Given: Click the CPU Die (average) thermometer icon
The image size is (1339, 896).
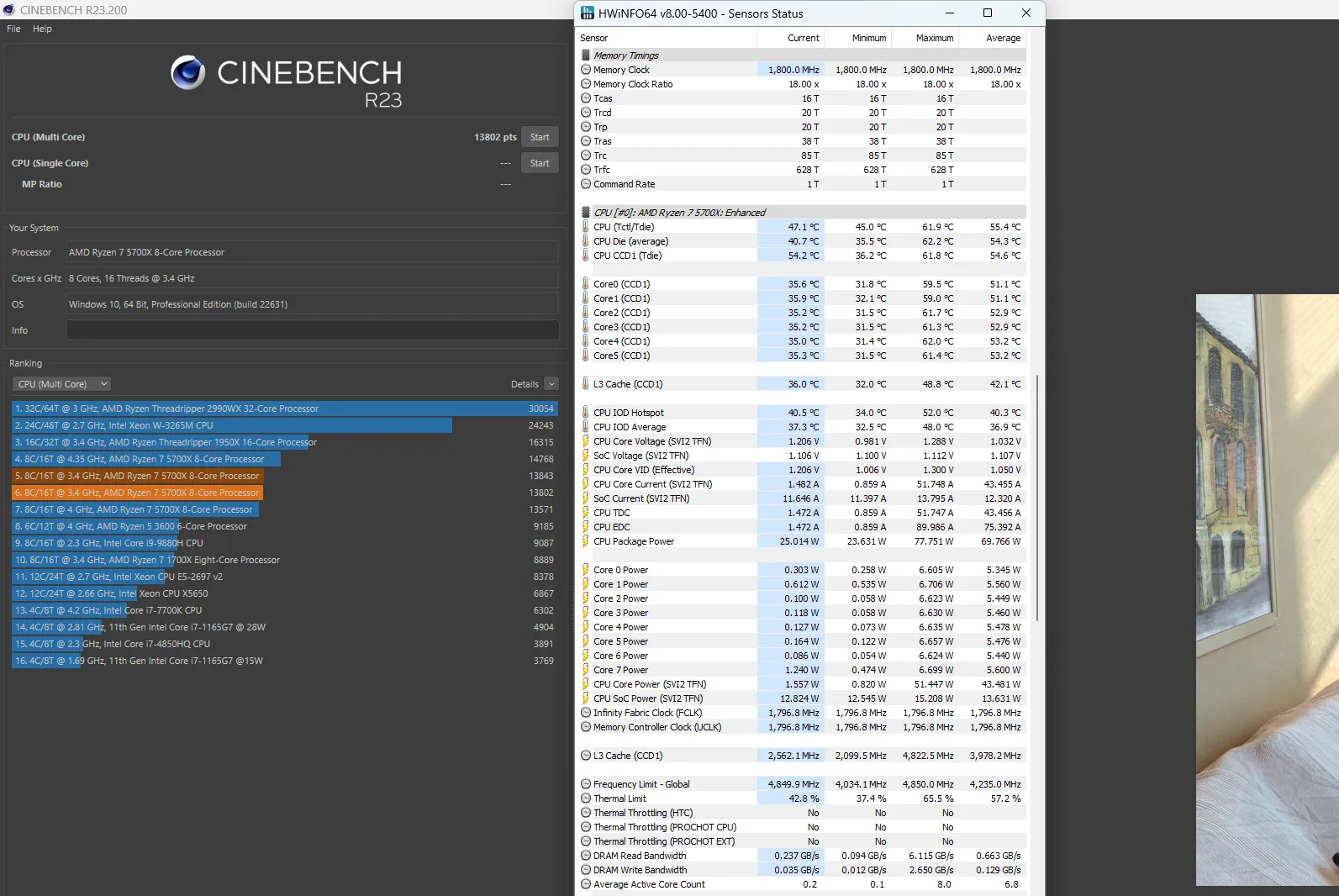Looking at the screenshot, I should click(586, 241).
